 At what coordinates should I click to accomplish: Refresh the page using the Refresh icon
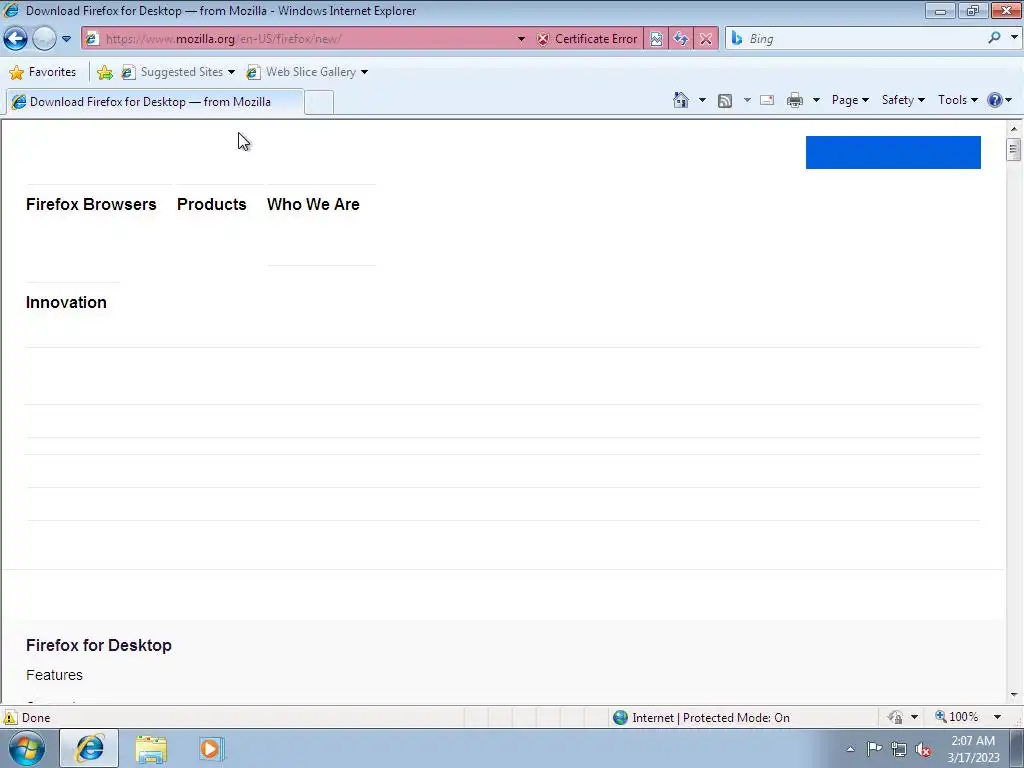point(681,39)
